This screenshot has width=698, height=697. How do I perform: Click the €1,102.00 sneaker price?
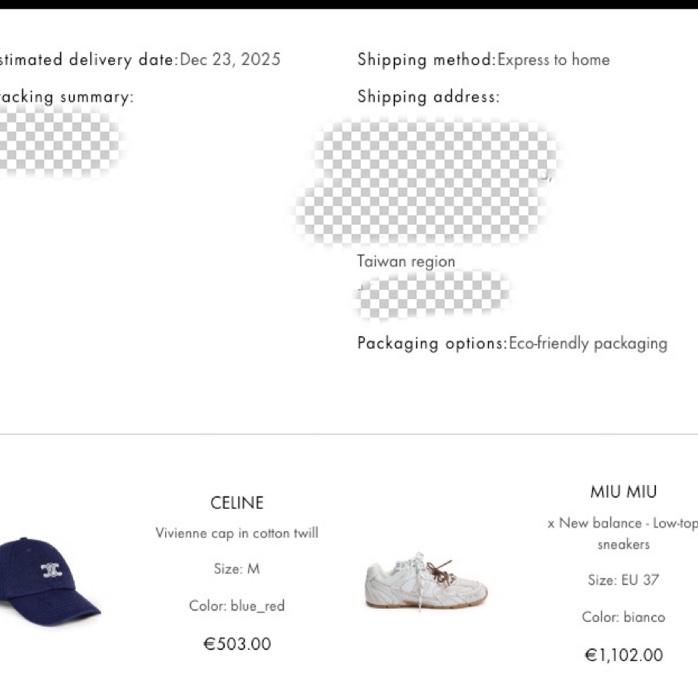click(623, 655)
